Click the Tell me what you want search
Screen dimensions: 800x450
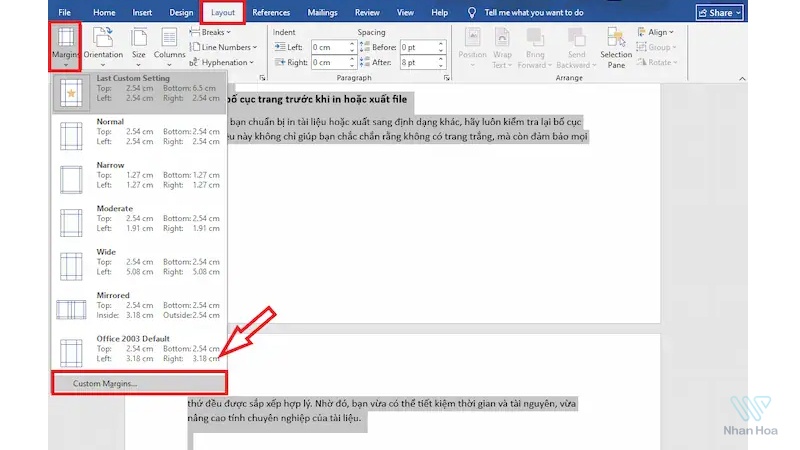[x=534, y=12]
